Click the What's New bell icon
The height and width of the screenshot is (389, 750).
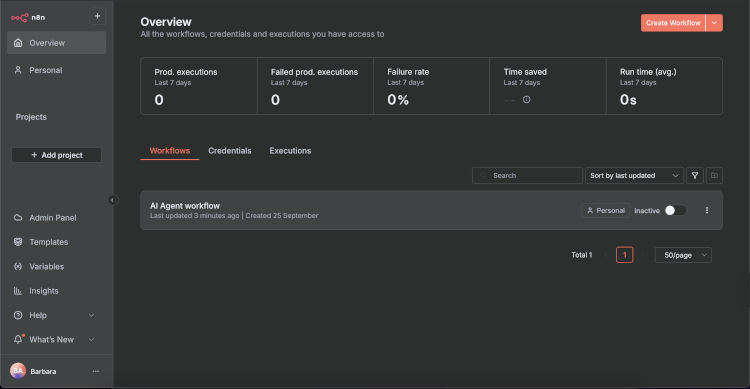click(18, 339)
